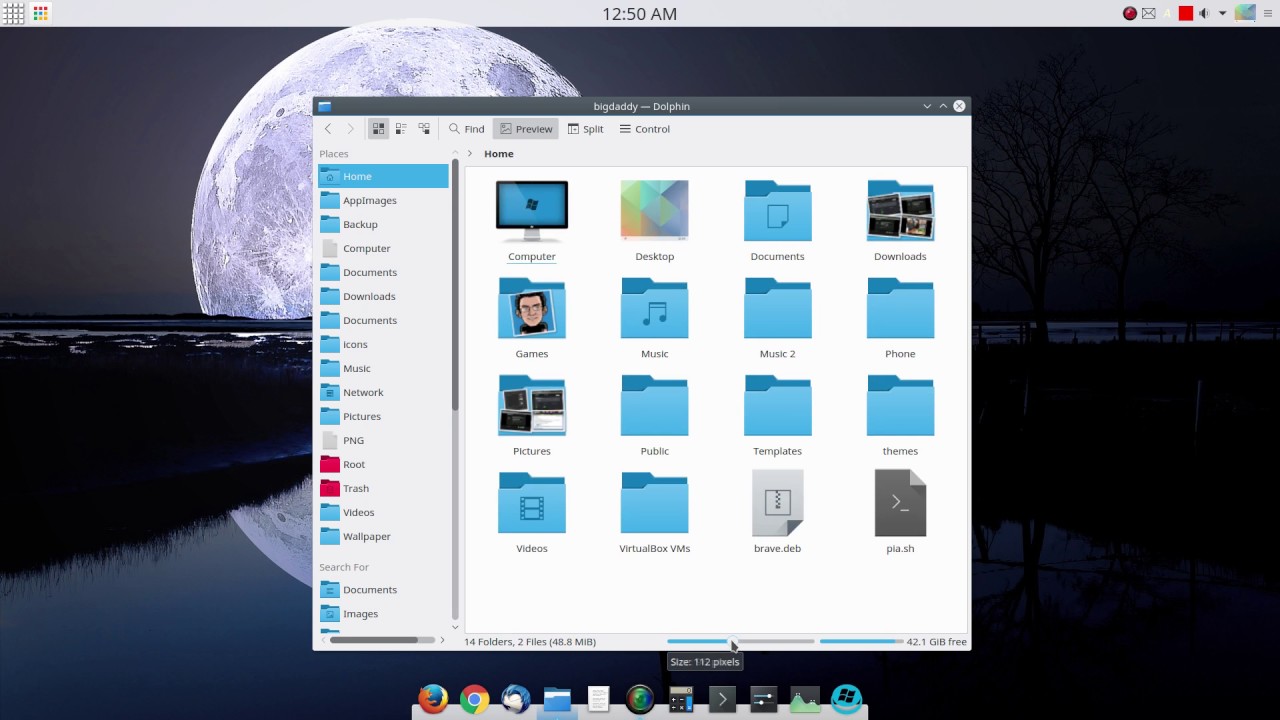This screenshot has width=1280, height=720.
Task: Open the calculator from the dock
Action: 681,699
